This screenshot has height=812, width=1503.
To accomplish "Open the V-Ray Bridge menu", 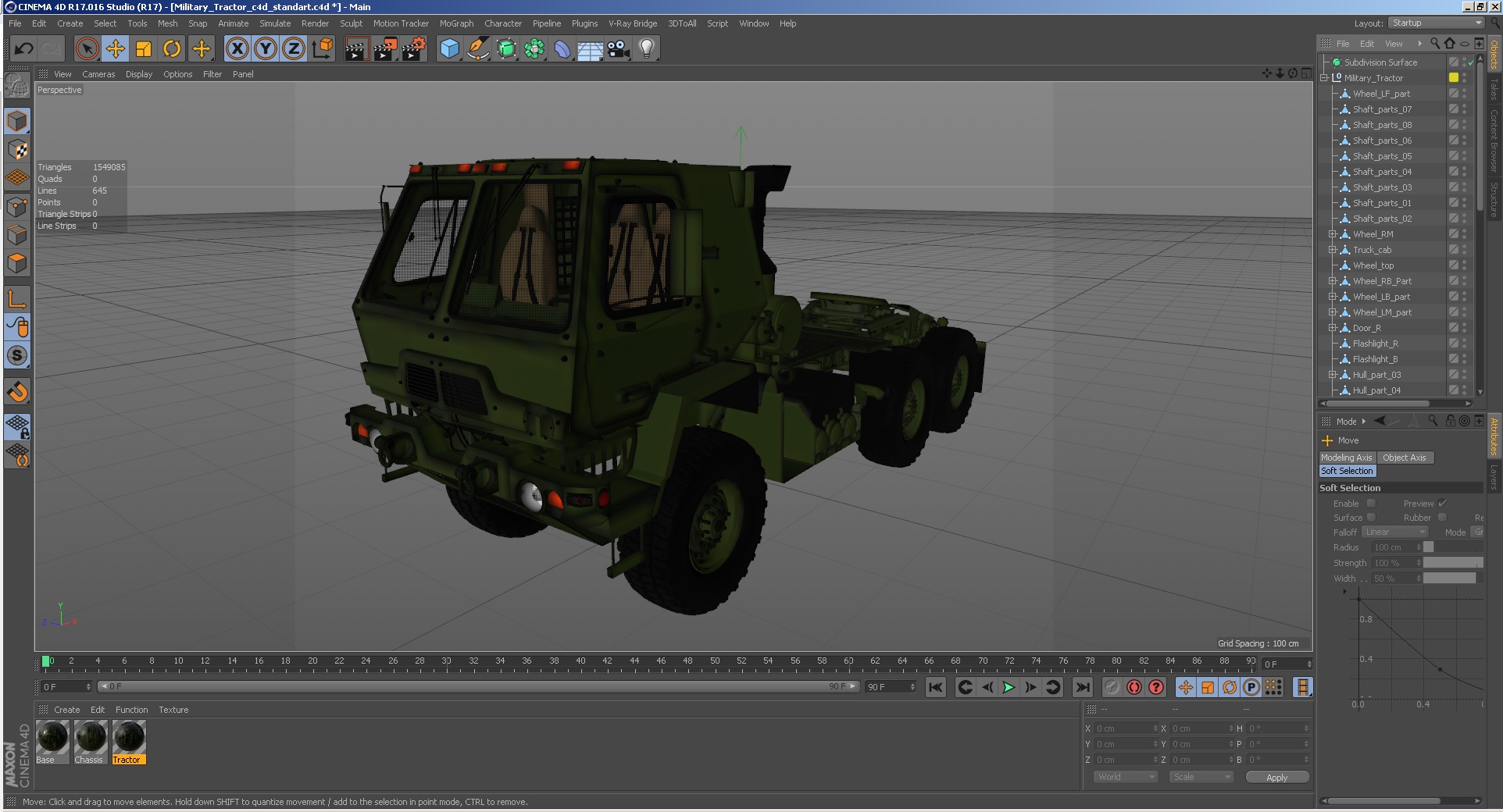I will 633,23.
